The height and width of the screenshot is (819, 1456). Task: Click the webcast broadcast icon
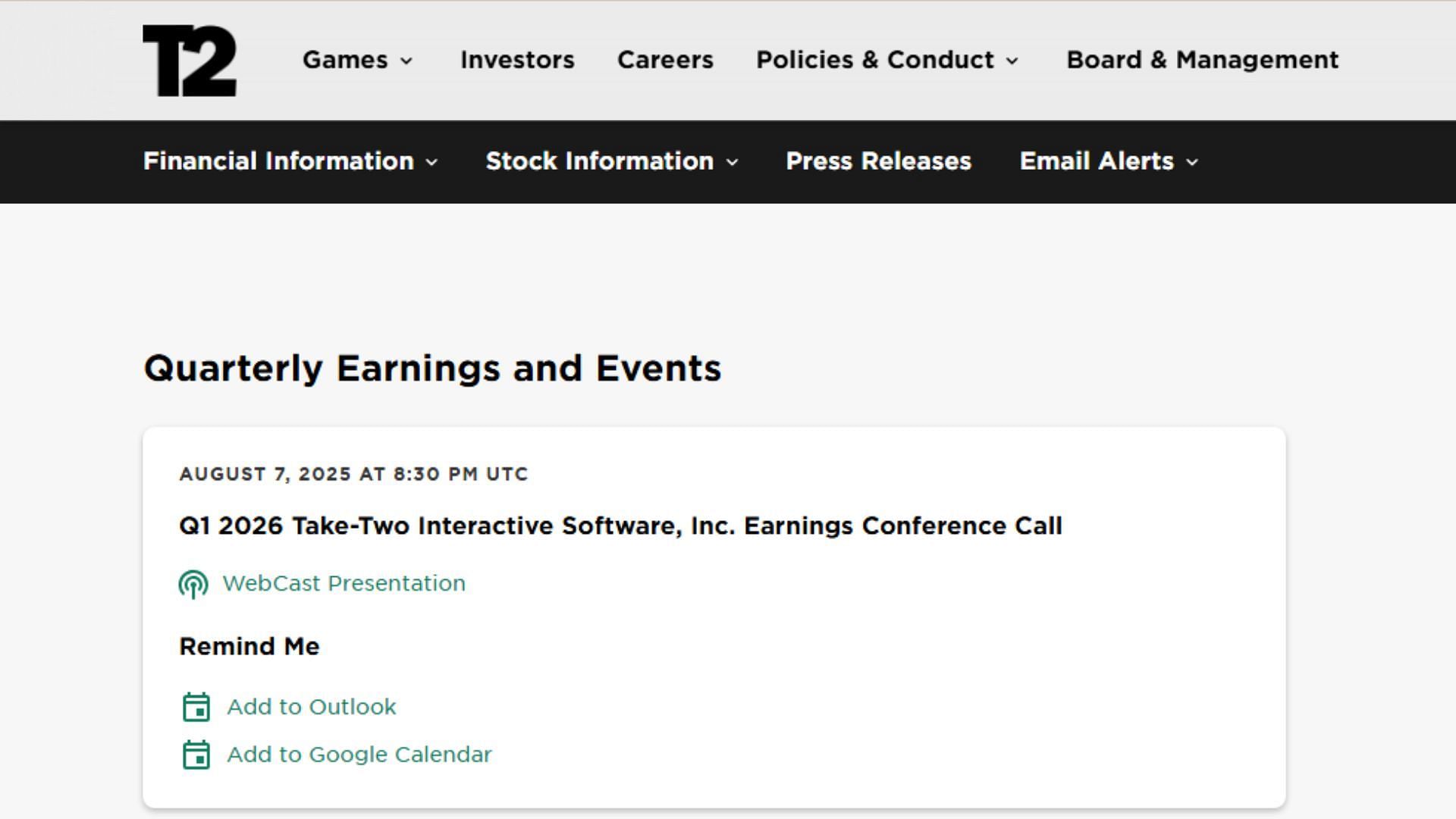pyautogui.click(x=193, y=584)
